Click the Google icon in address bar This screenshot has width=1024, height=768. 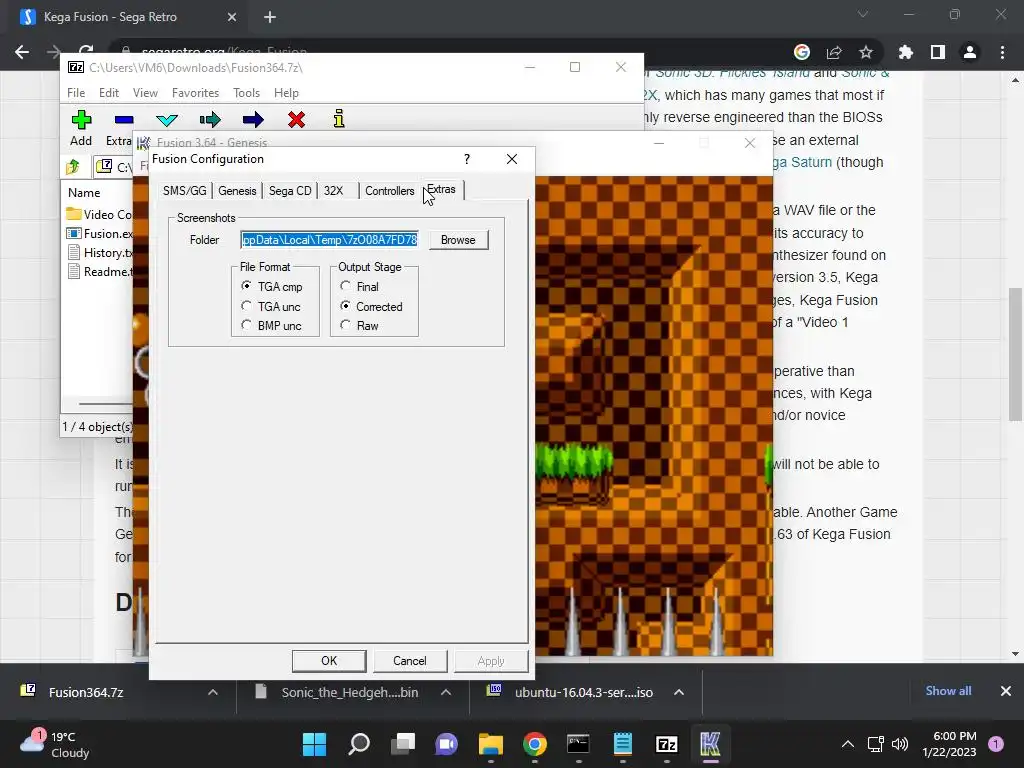point(802,52)
